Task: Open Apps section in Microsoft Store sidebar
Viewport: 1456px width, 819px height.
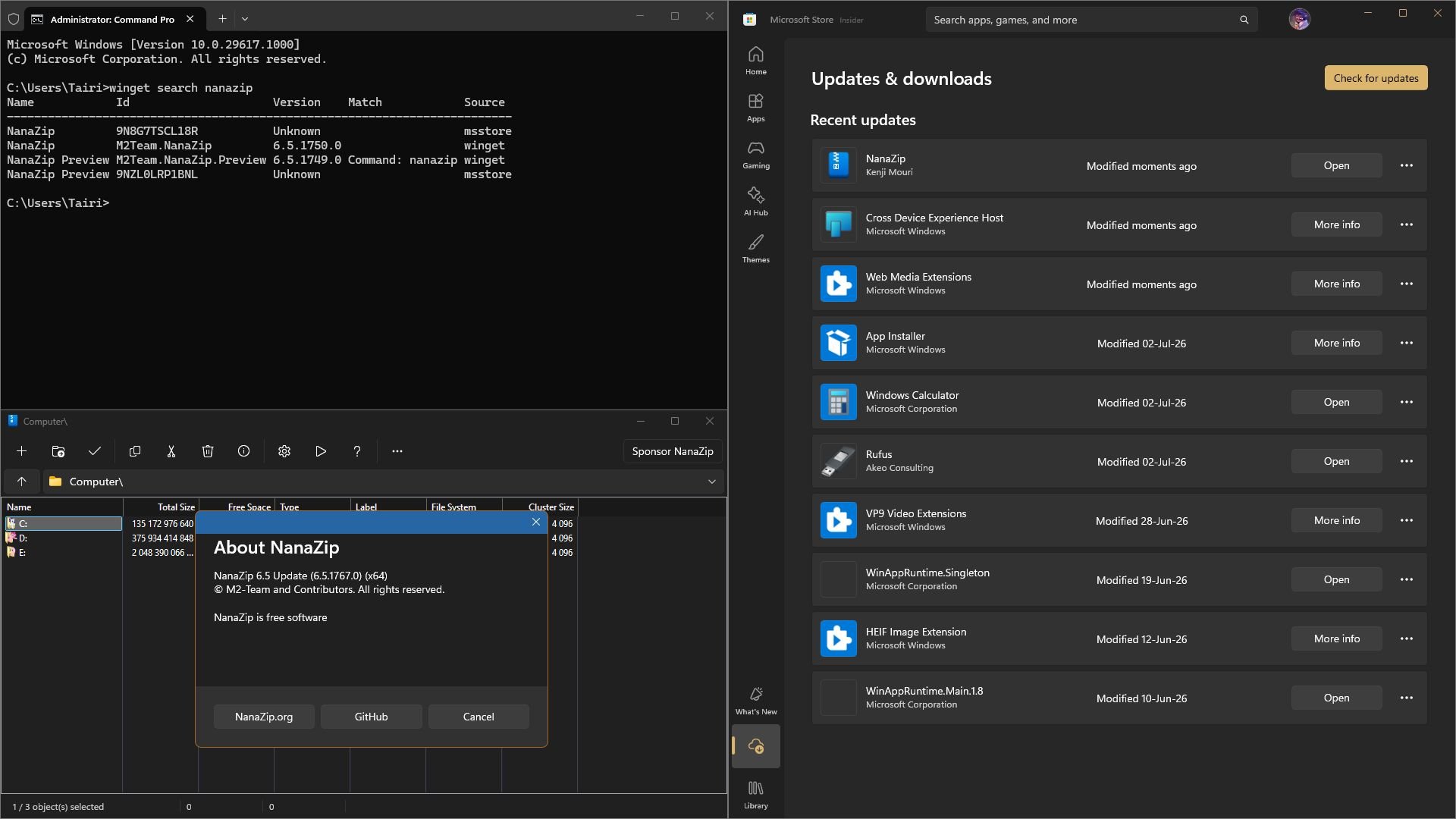Action: pos(756,108)
